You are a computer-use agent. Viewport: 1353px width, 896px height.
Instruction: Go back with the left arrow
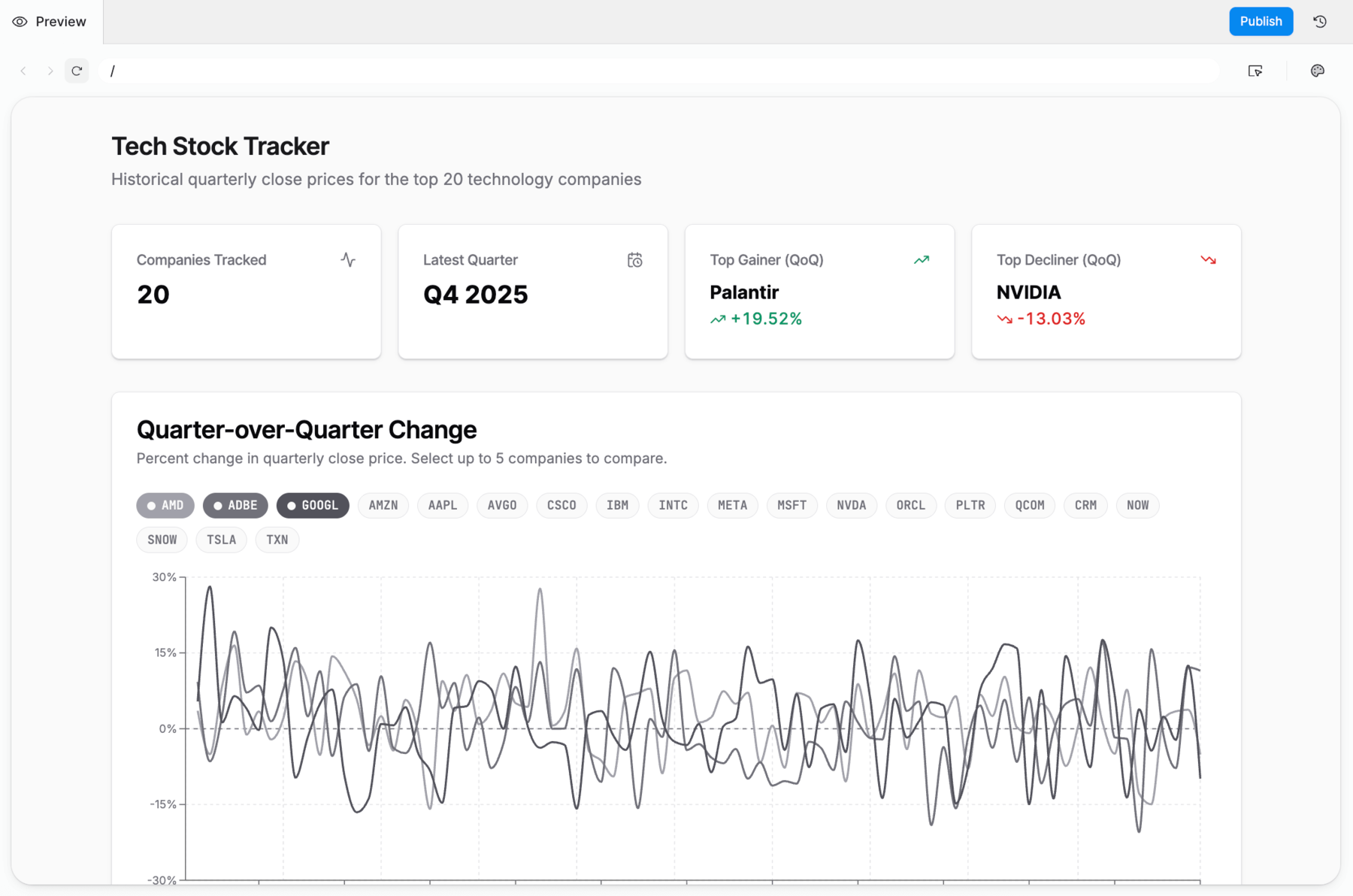coord(23,71)
